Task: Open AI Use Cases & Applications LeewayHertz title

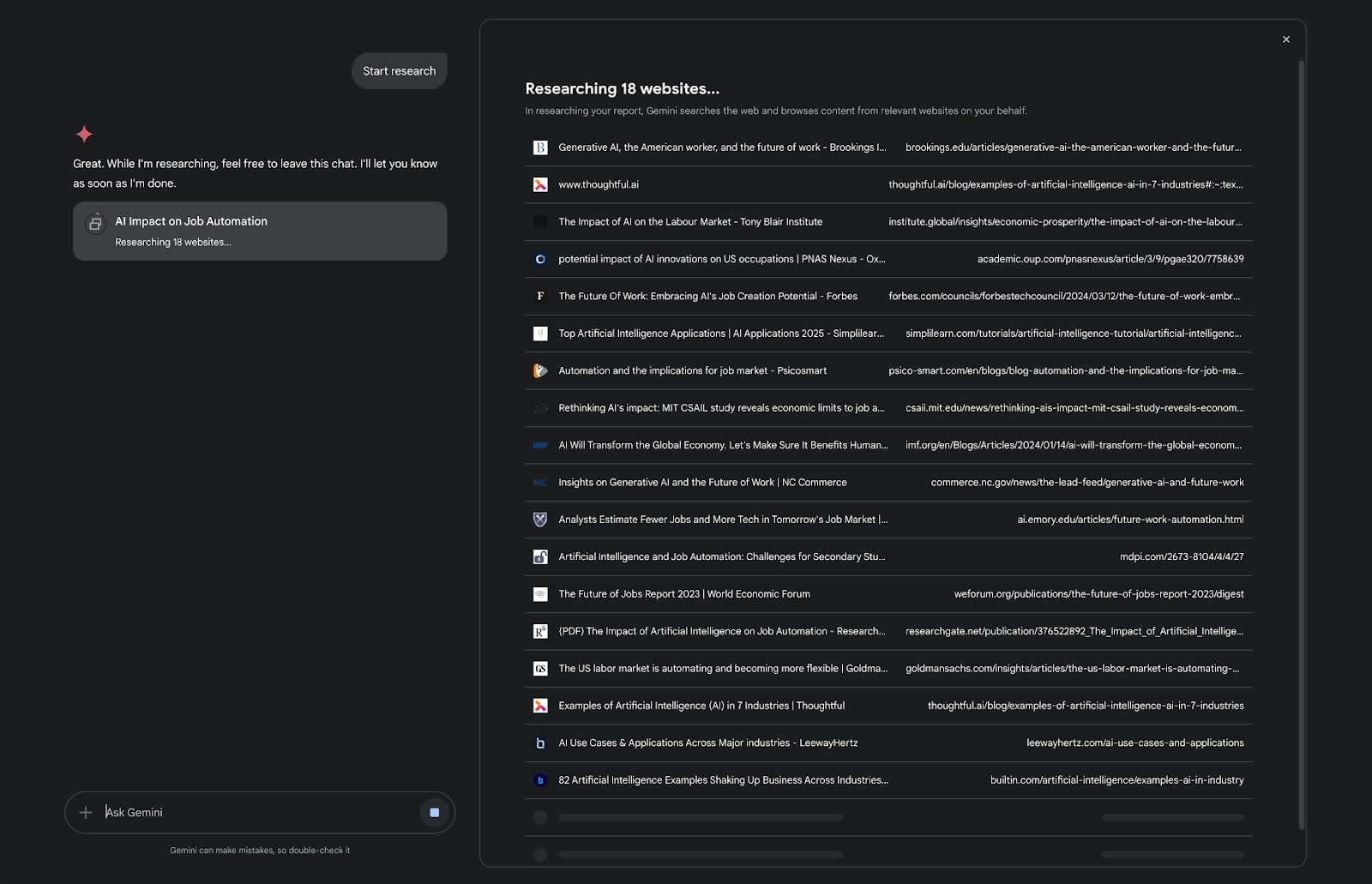Action: [x=707, y=743]
